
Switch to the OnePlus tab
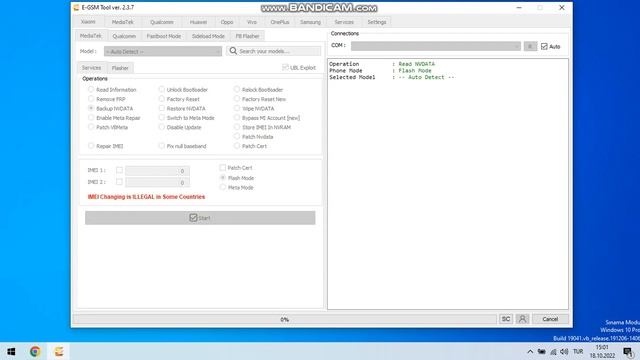point(280,22)
